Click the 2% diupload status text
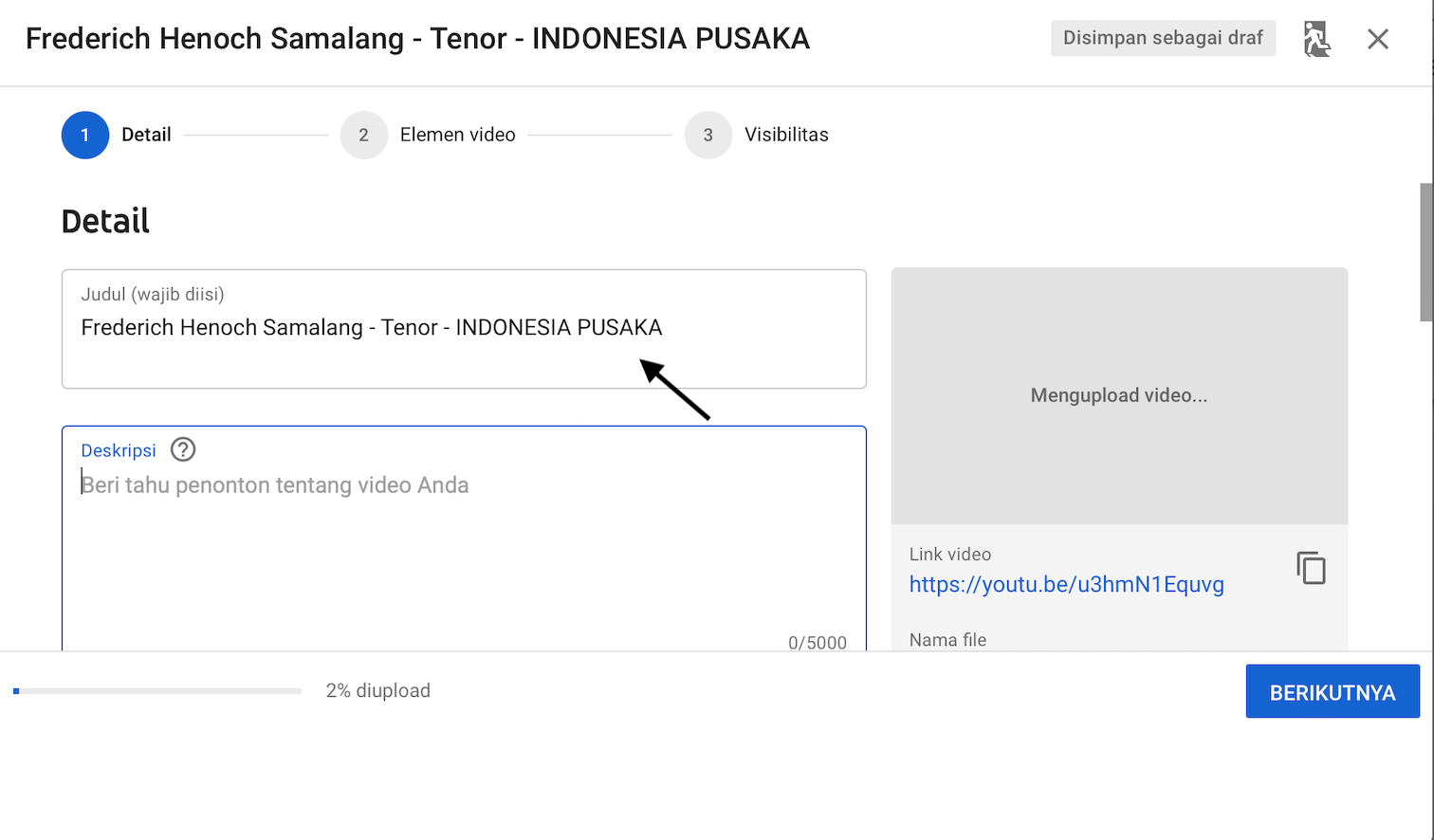 [x=377, y=691]
